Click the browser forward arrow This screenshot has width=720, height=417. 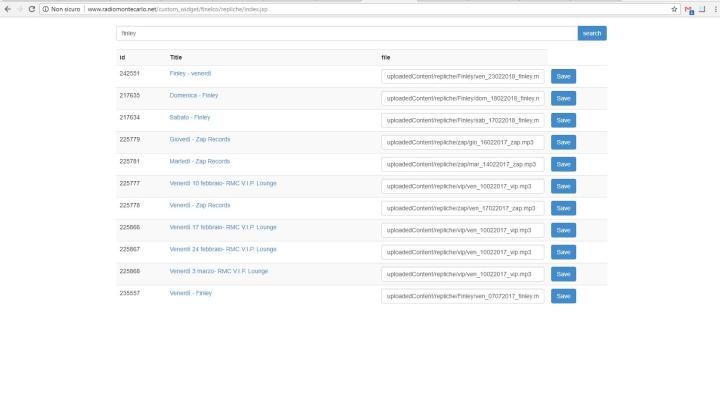19,8
